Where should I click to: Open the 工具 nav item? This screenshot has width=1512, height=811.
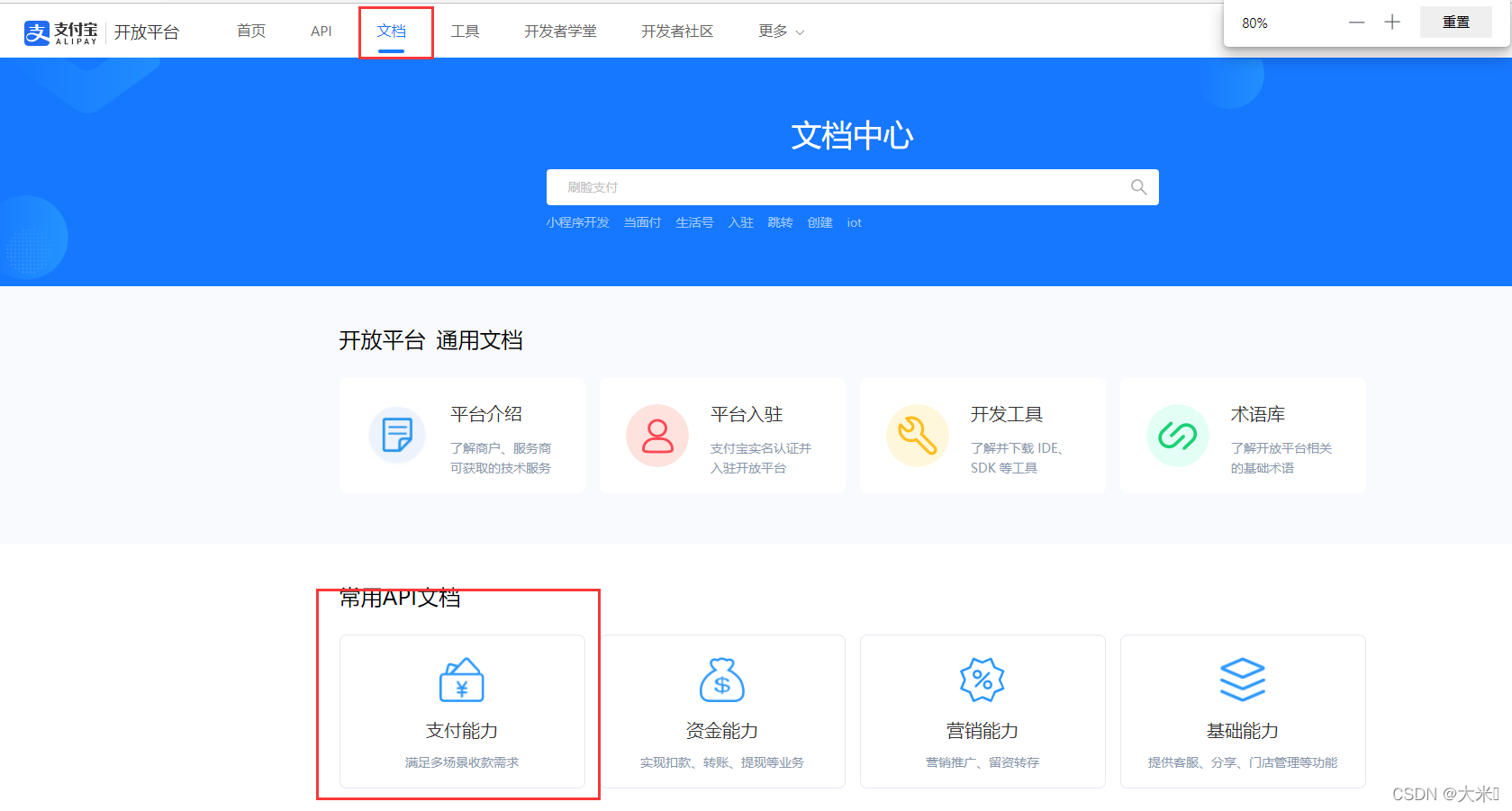pyautogui.click(x=466, y=32)
